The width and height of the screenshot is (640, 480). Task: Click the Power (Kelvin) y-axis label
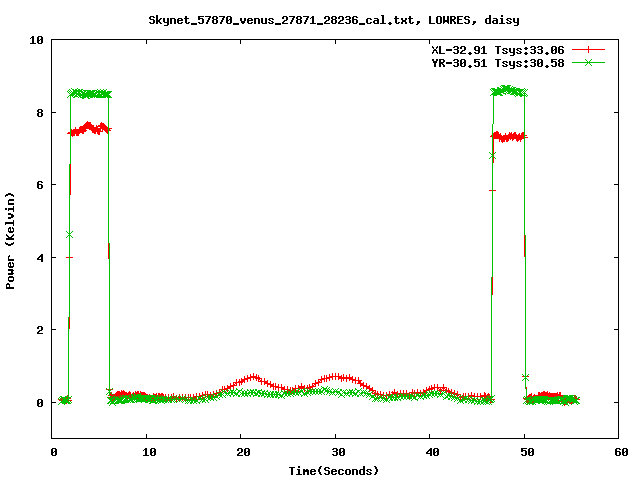[10, 241]
